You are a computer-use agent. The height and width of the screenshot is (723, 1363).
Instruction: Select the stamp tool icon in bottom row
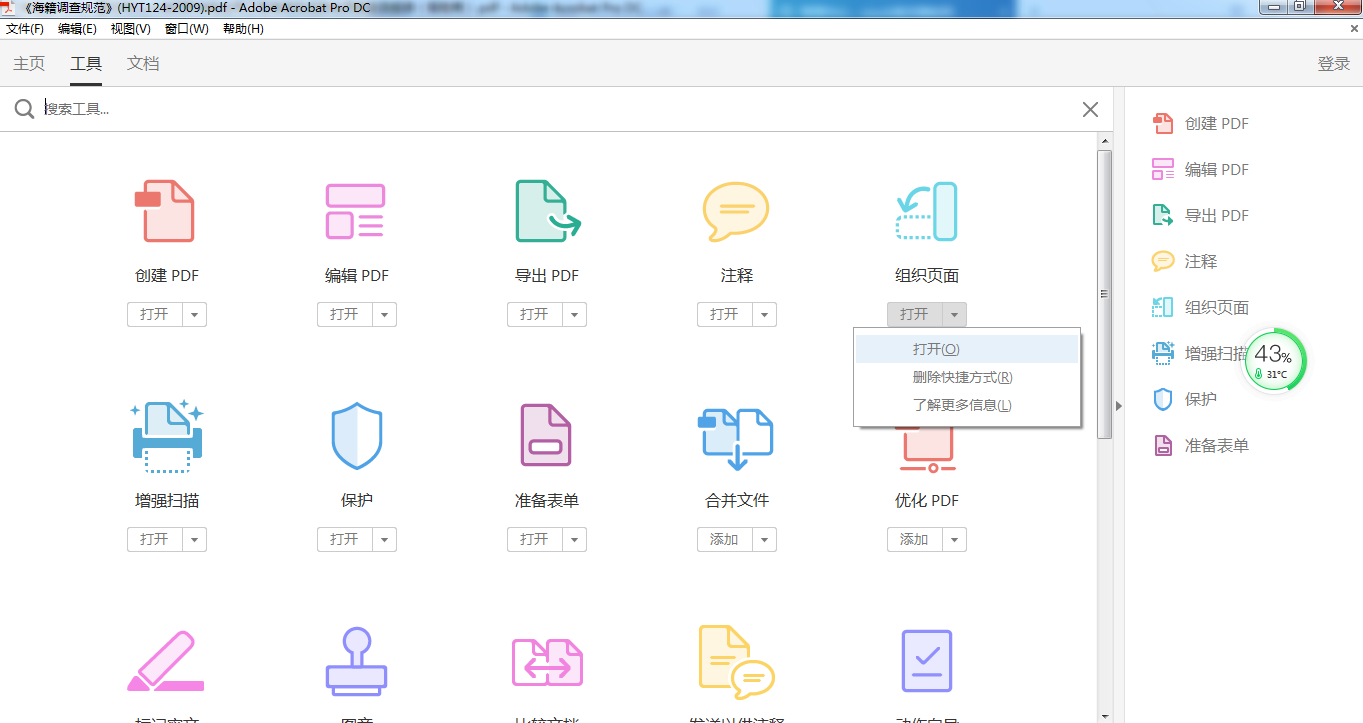(x=356, y=661)
